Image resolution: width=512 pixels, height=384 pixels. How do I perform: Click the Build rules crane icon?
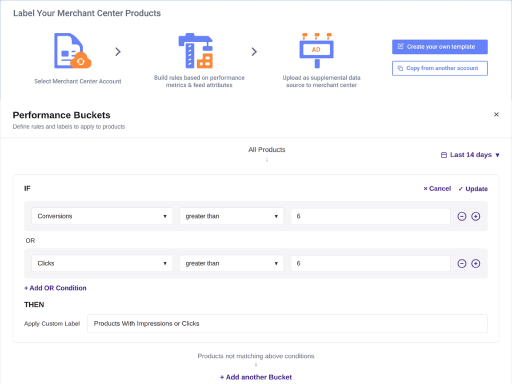[196, 51]
